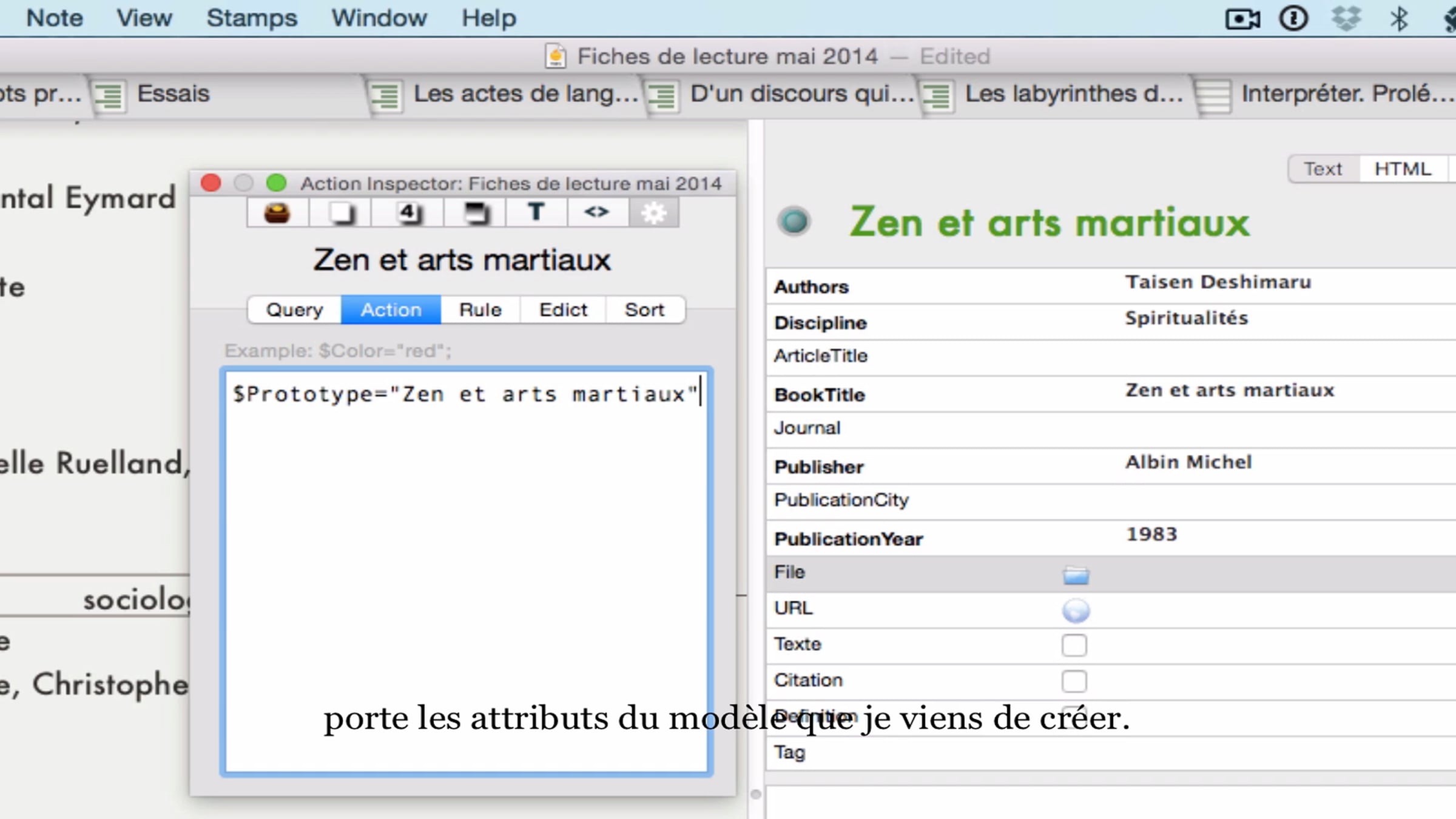1456x819 pixels.
Task: Switch to the Rule tab
Action: pyautogui.click(x=480, y=310)
